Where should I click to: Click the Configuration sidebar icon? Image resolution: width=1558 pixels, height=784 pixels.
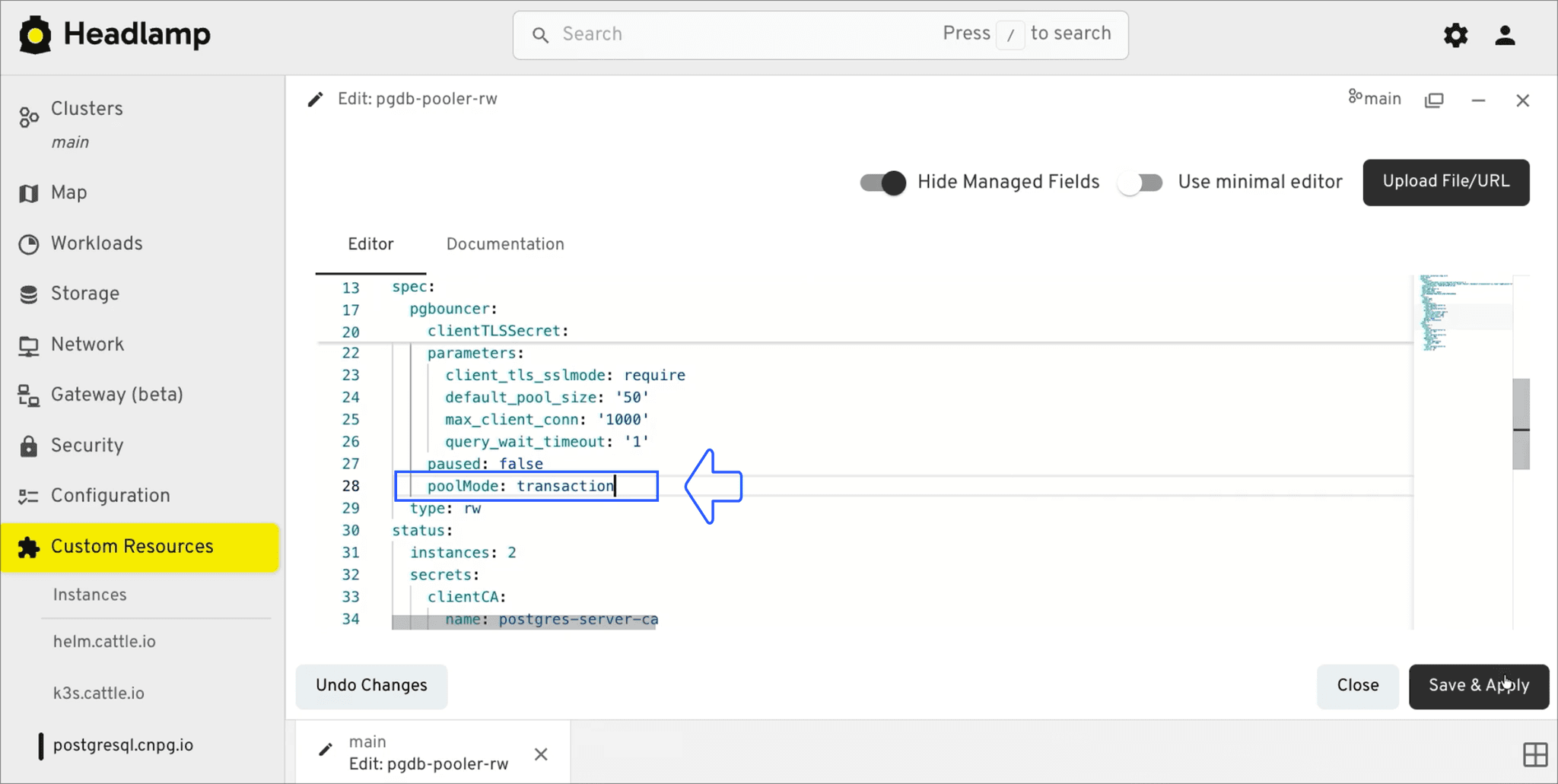click(29, 497)
